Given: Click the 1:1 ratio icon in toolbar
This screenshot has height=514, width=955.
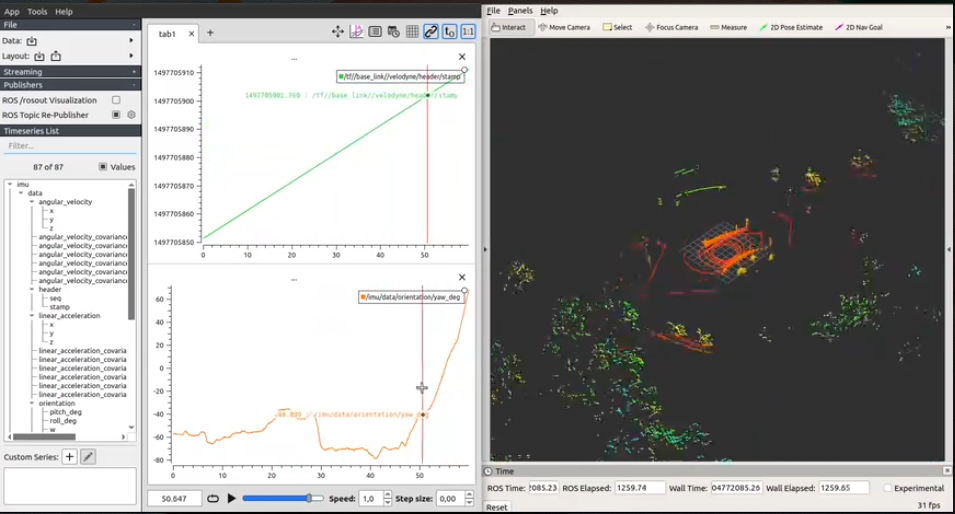Looking at the screenshot, I should pyautogui.click(x=468, y=32).
